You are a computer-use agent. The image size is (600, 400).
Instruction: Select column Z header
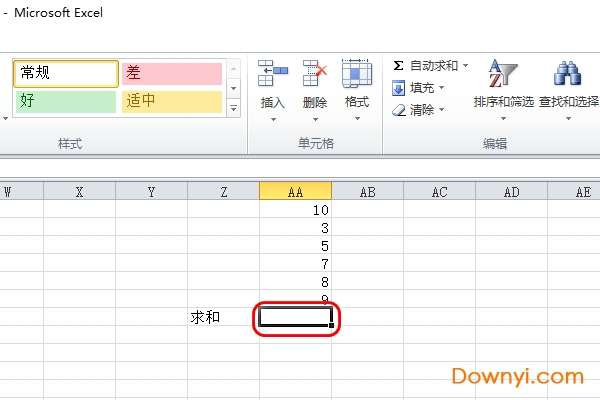tap(223, 191)
